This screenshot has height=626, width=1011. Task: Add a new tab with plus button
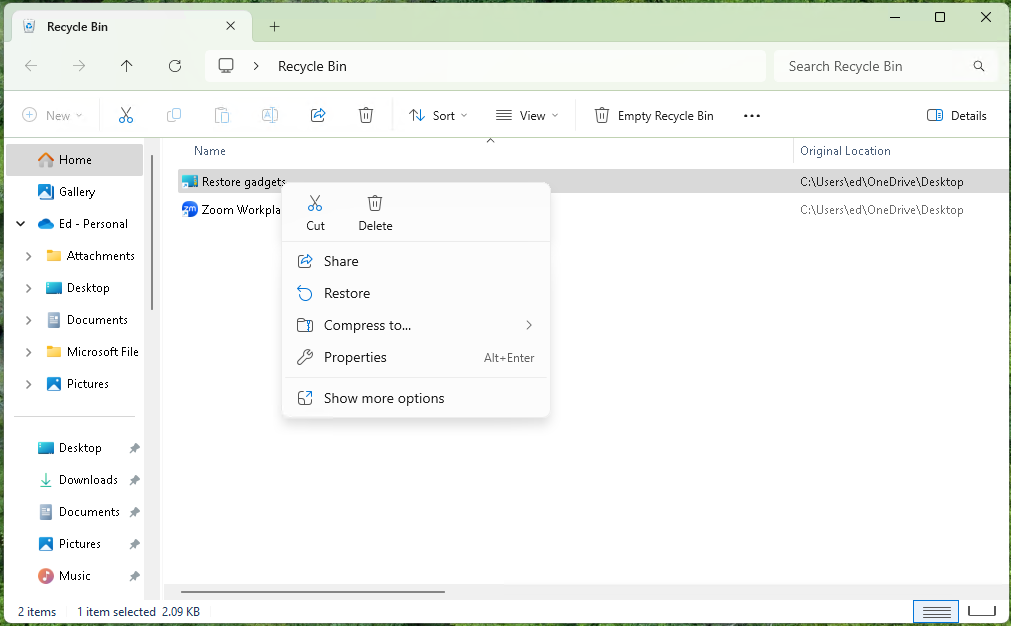click(x=275, y=26)
